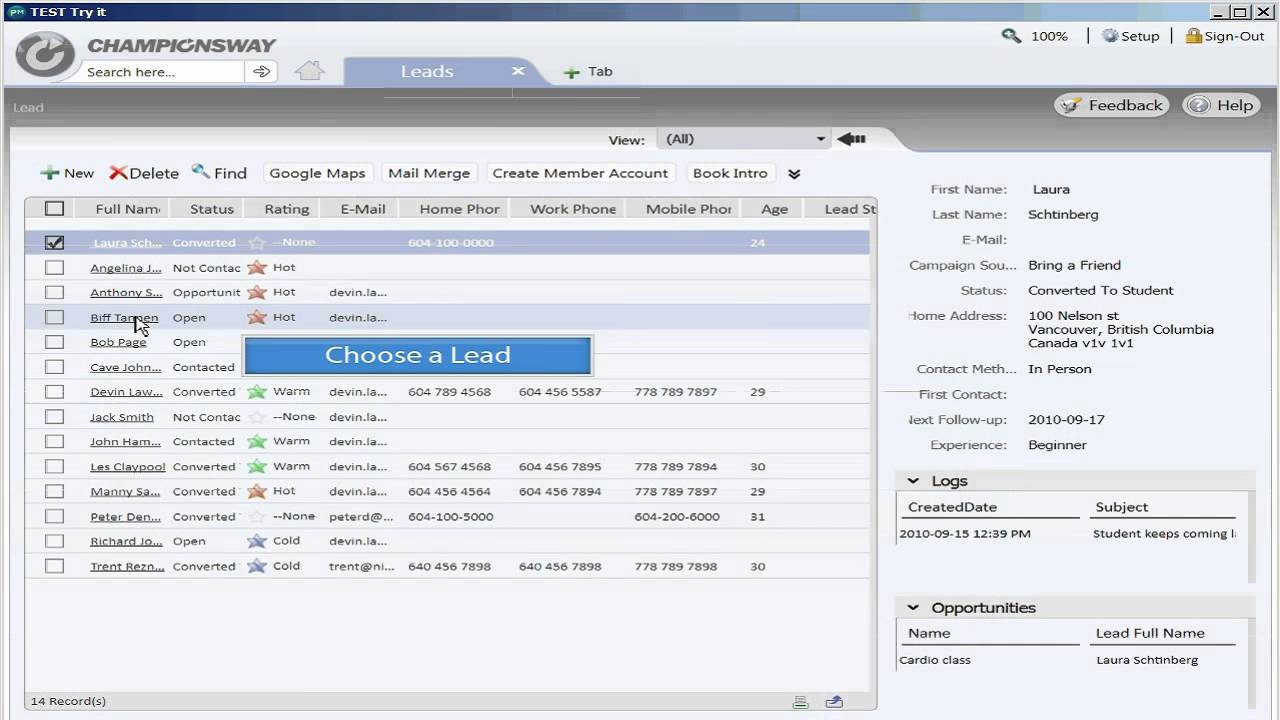The image size is (1280, 720).
Task: Collapse the Opportunities section
Action: (913, 608)
